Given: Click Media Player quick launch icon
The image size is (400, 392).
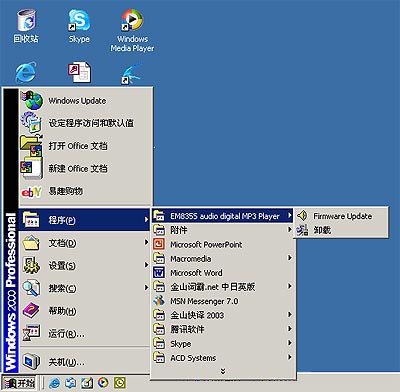Looking at the screenshot, I should (x=103, y=383).
